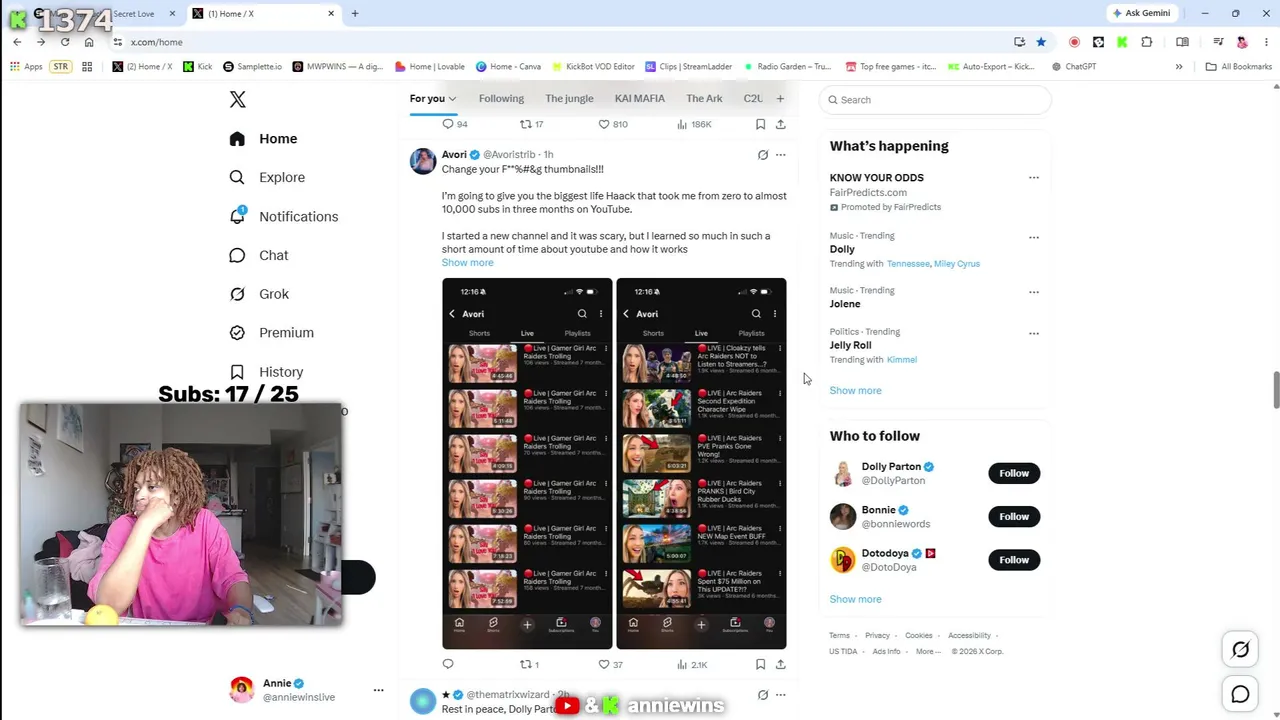Open more options for Jelly Roll trend
The height and width of the screenshot is (720, 1280).
point(1034,333)
